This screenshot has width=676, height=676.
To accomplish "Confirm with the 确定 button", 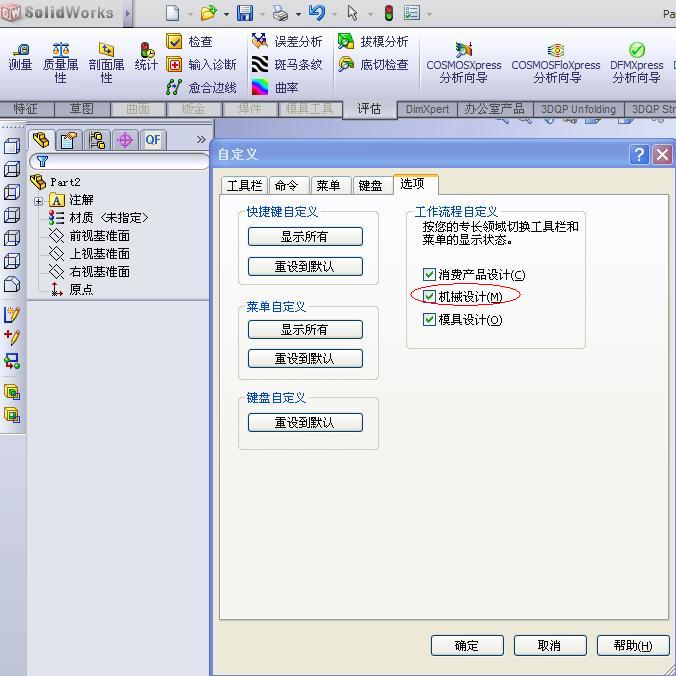I will coord(467,645).
